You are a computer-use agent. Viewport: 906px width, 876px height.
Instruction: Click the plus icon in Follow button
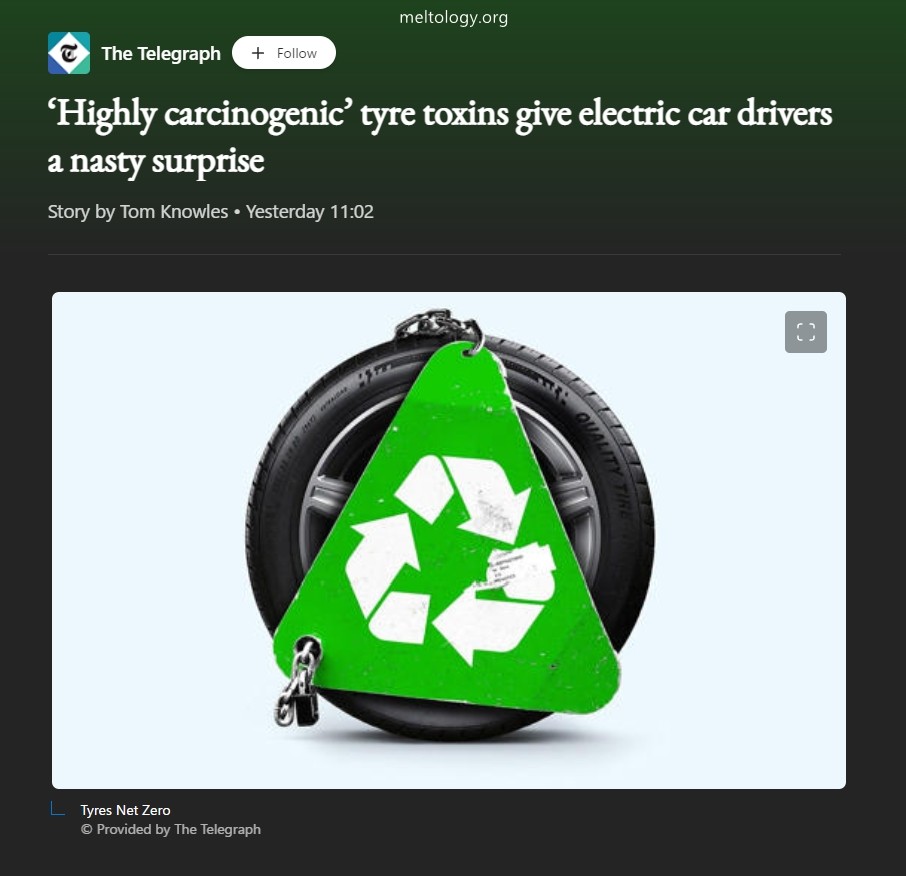[x=258, y=53]
